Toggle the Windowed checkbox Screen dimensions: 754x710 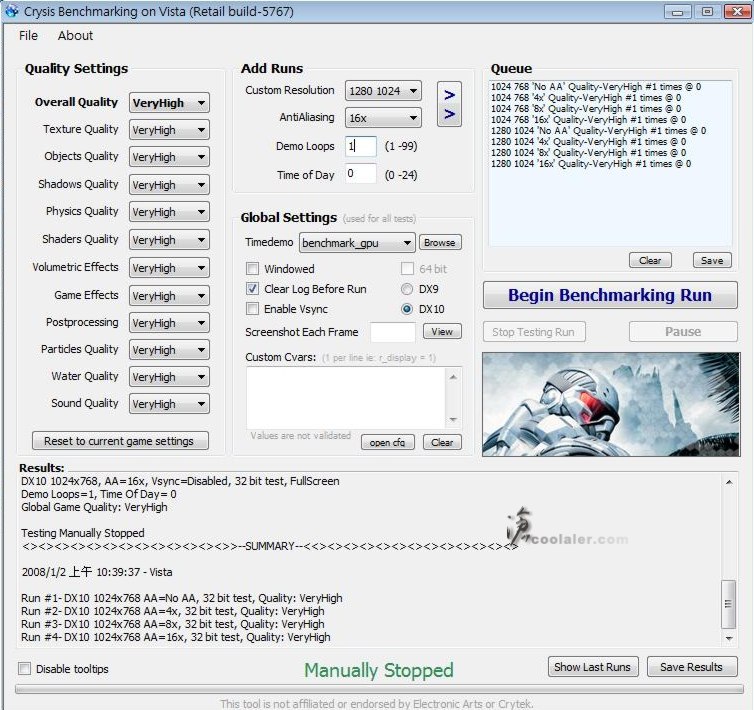(252, 268)
